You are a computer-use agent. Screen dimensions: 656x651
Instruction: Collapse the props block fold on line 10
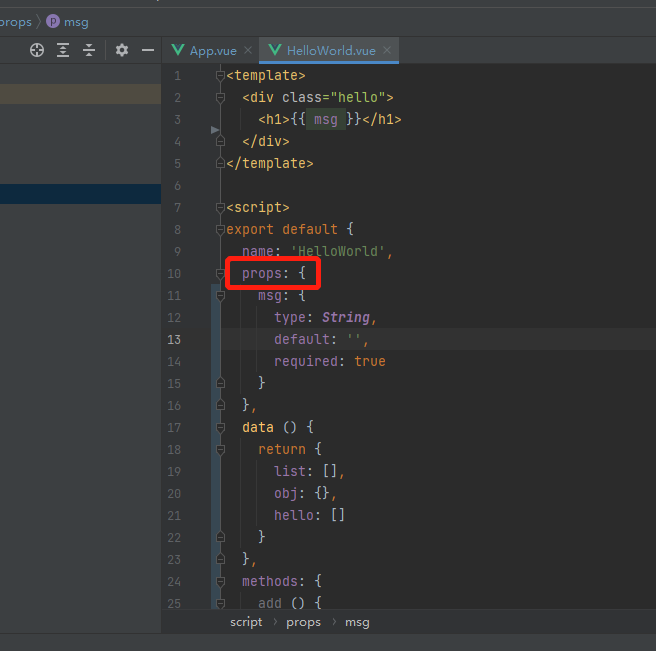click(x=220, y=274)
